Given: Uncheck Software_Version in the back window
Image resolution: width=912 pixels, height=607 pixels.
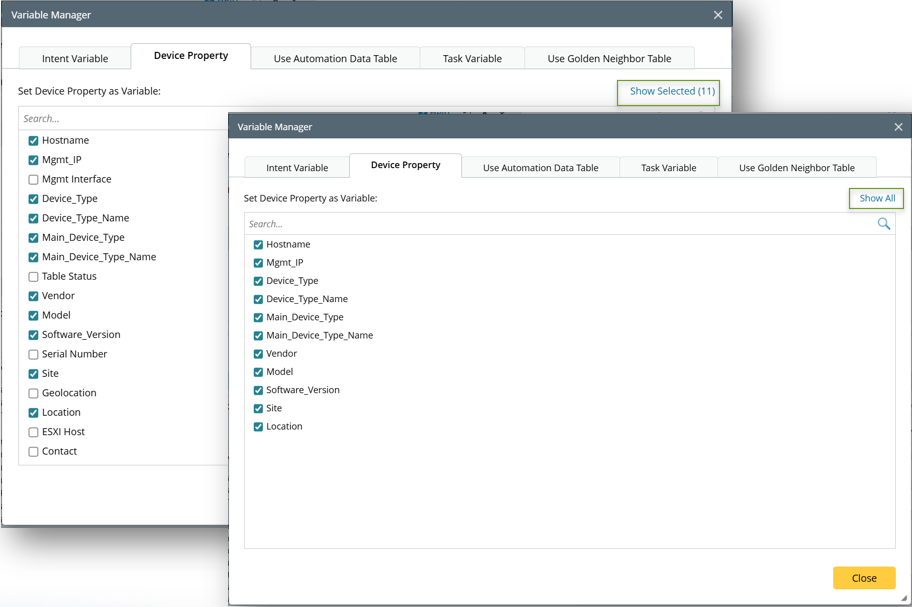Looking at the screenshot, I should [33, 335].
